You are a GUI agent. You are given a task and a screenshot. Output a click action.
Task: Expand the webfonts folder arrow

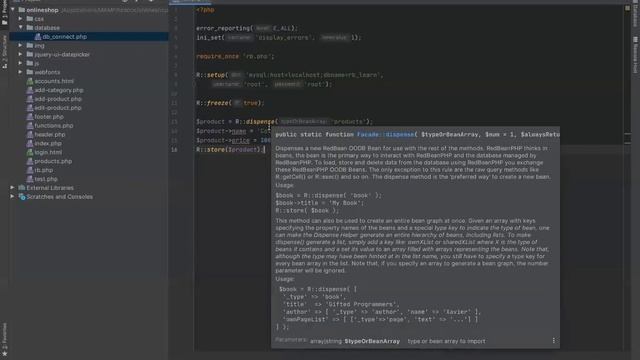[20, 72]
